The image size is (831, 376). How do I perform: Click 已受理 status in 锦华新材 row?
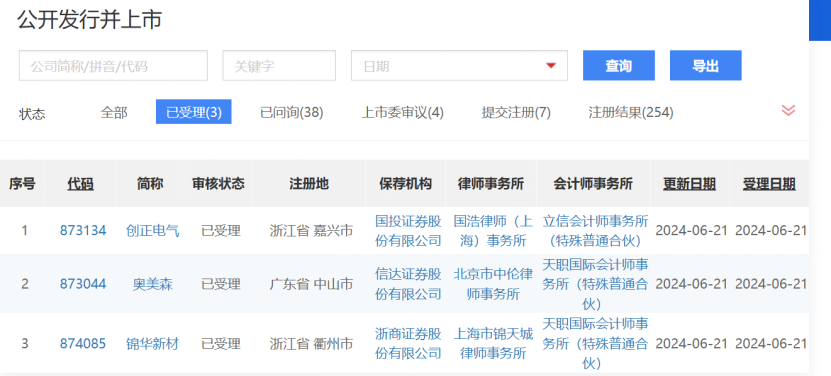pos(221,344)
